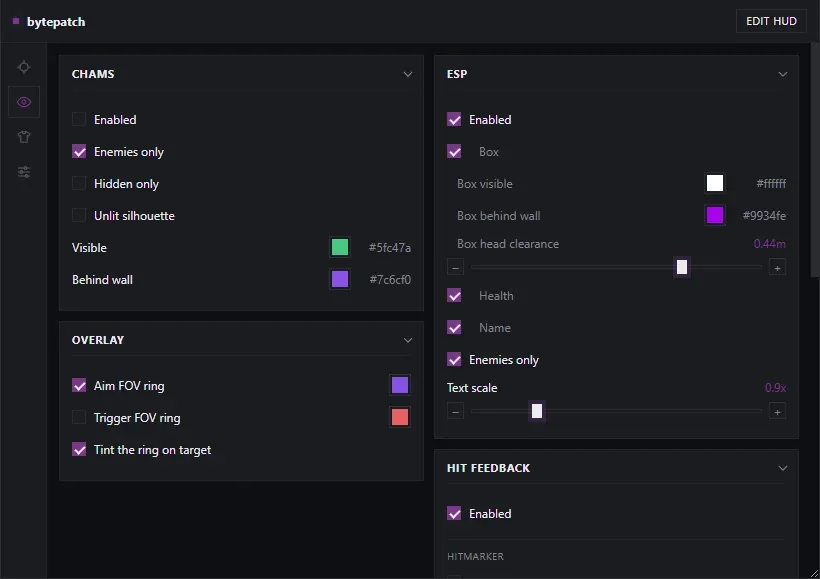820x579 pixels.
Task: Uncheck Hit Feedback Enabled
Action: click(454, 514)
